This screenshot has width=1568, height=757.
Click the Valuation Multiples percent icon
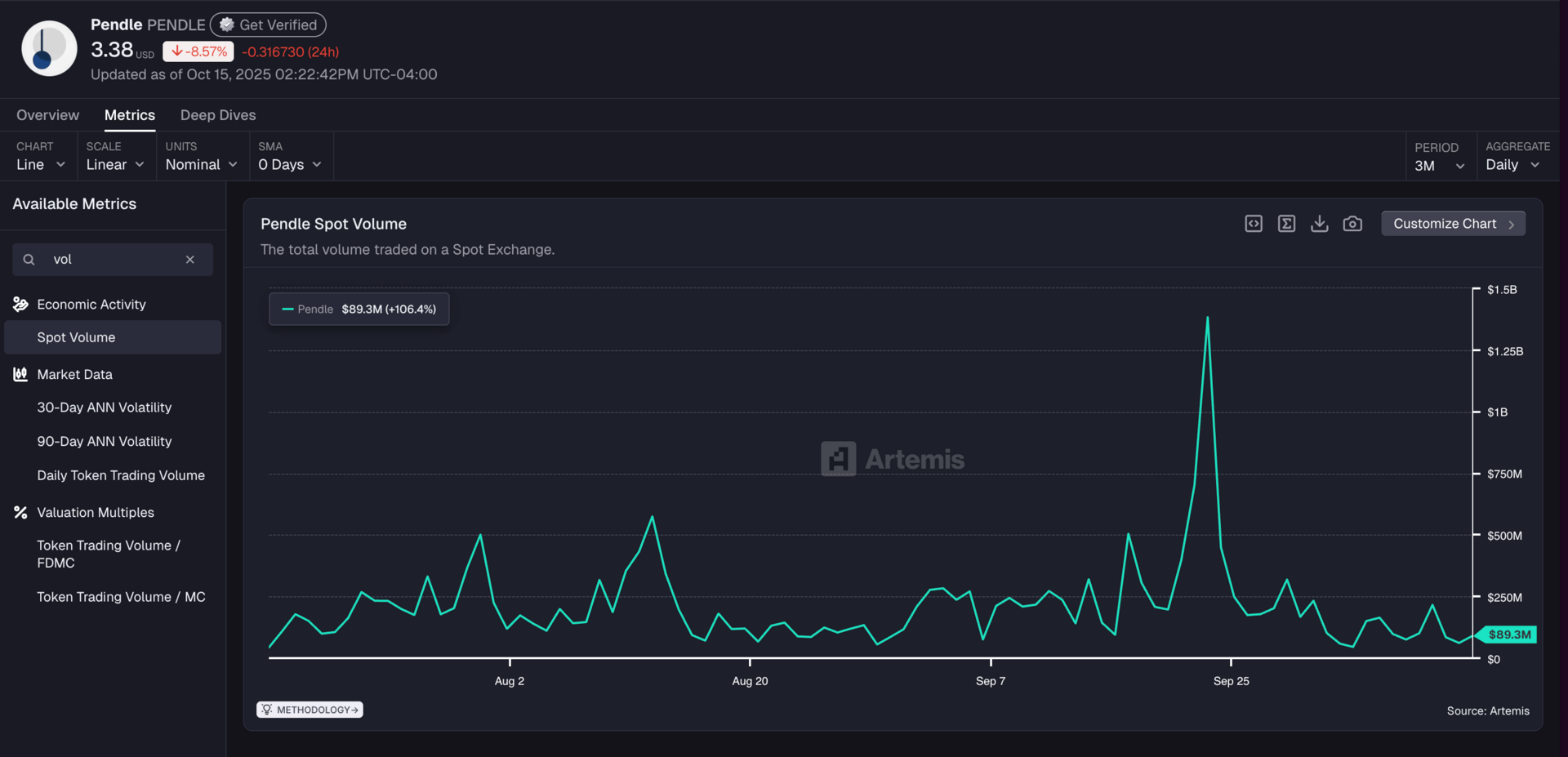(20, 513)
